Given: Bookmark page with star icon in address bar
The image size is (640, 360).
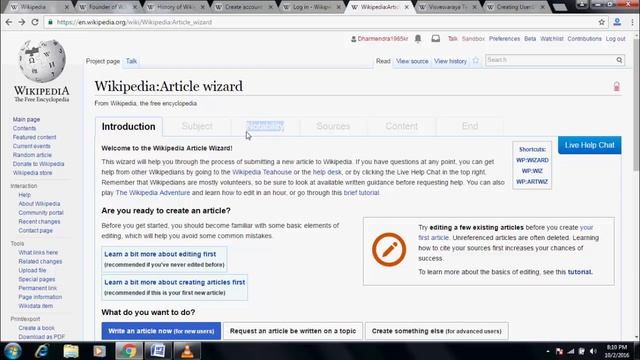Looking at the screenshot, I should (x=602, y=22).
